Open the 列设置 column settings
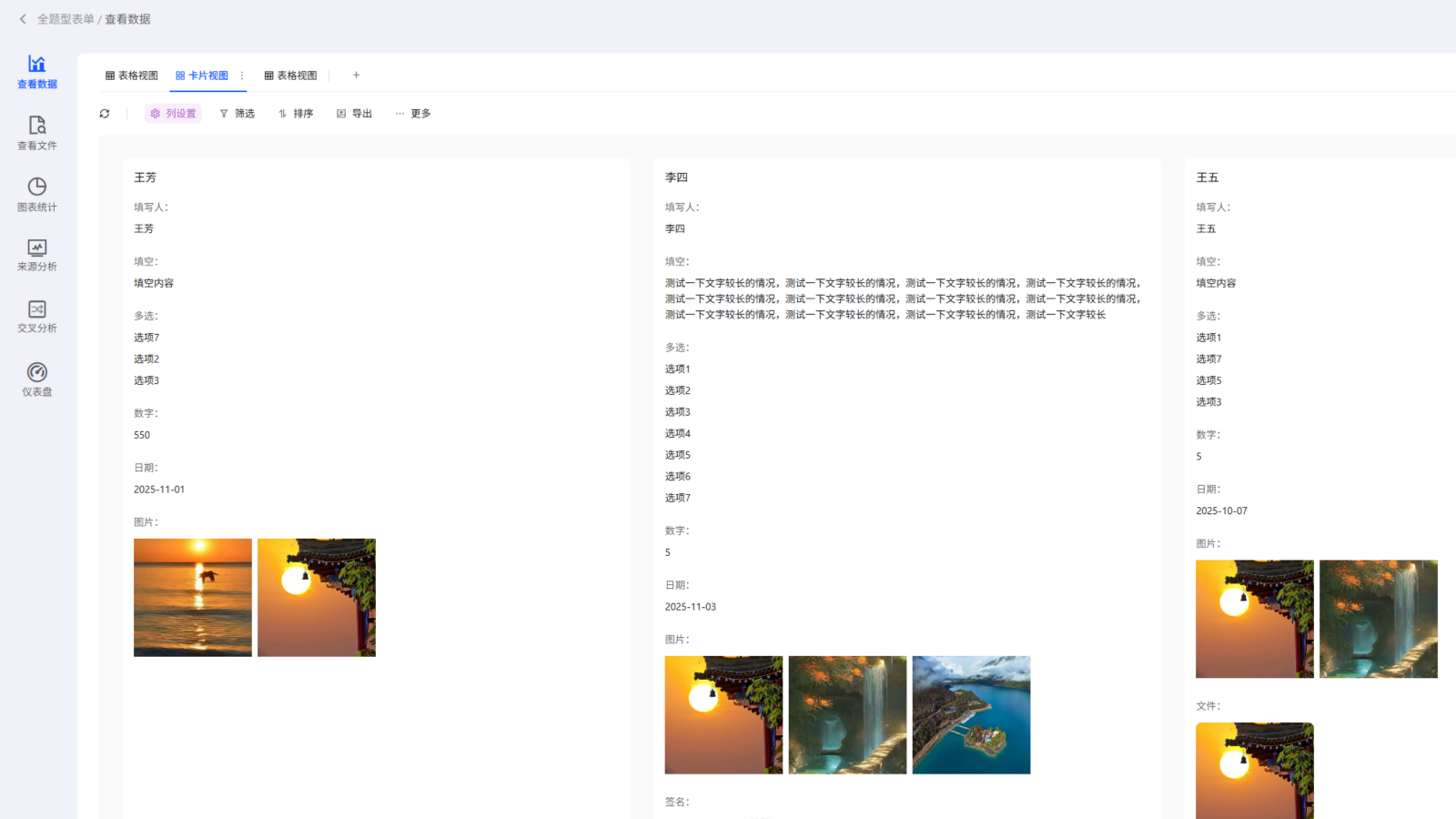1456x819 pixels. click(x=173, y=114)
